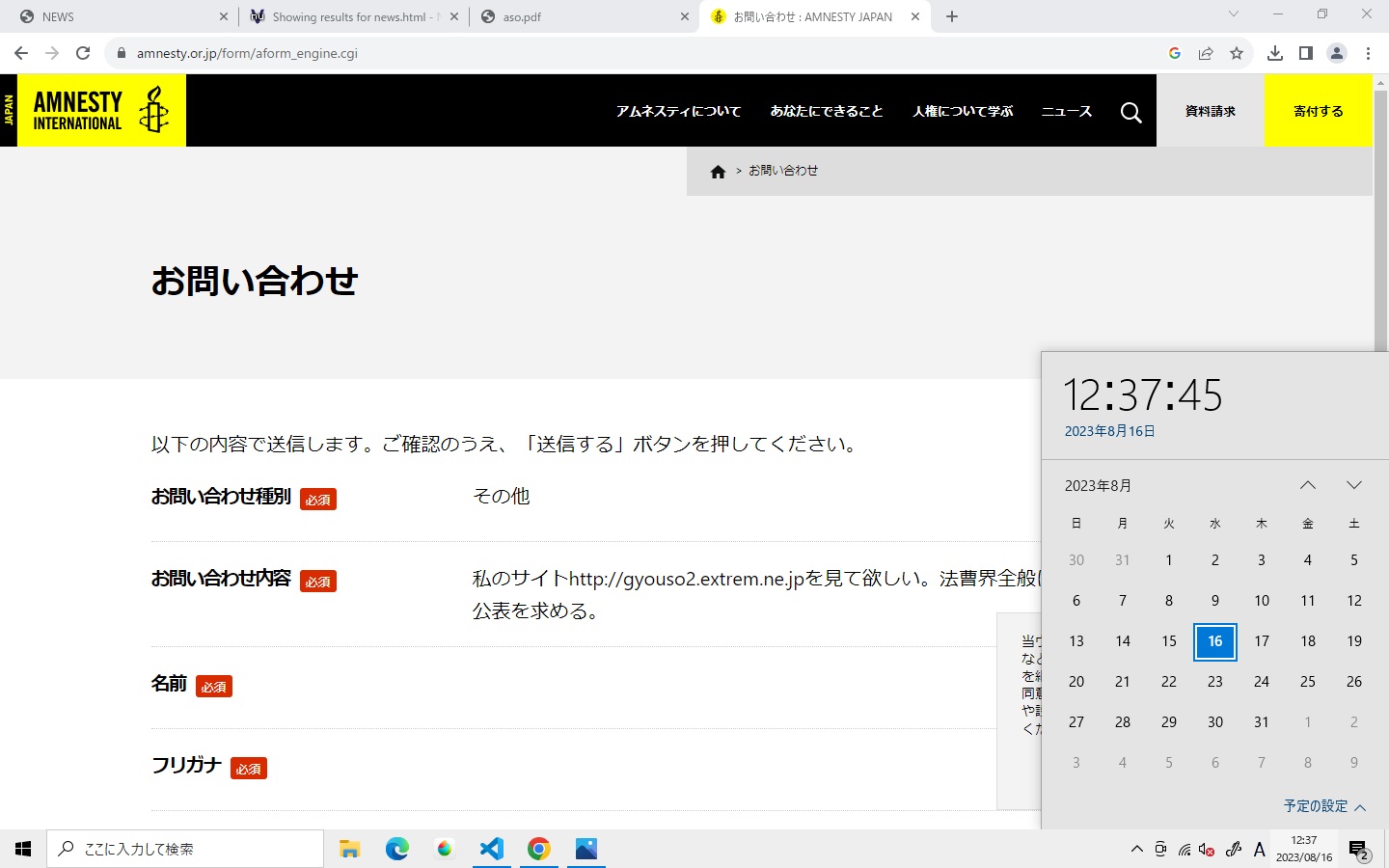Screen dimensions: 1389x868
Task: Click the Chrome profile avatar icon
Action: [x=1337, y=53]
